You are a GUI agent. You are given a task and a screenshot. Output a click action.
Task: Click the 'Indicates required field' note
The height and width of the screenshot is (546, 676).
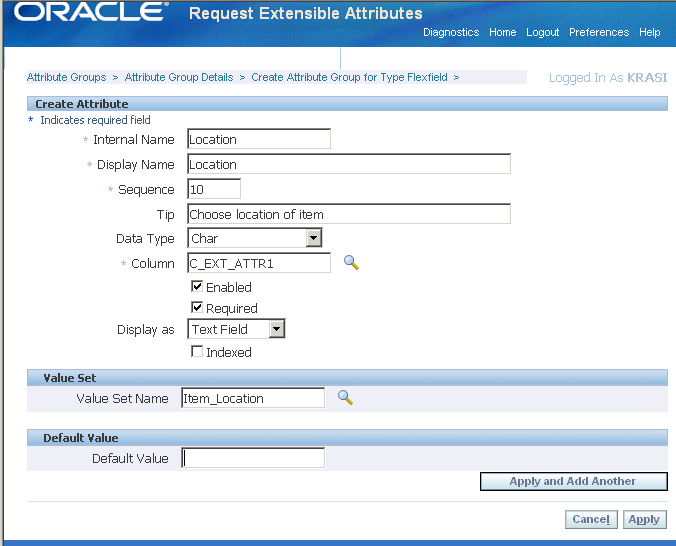click(x=95, y=120)
